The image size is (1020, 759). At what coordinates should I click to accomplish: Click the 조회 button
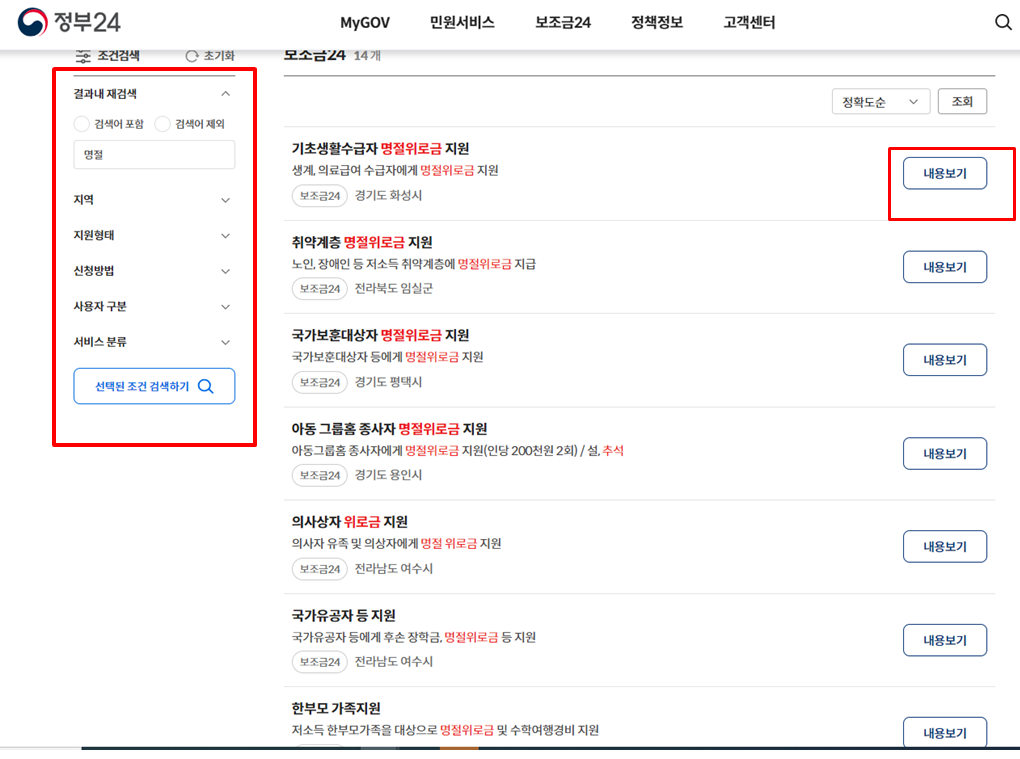[961, 101]
